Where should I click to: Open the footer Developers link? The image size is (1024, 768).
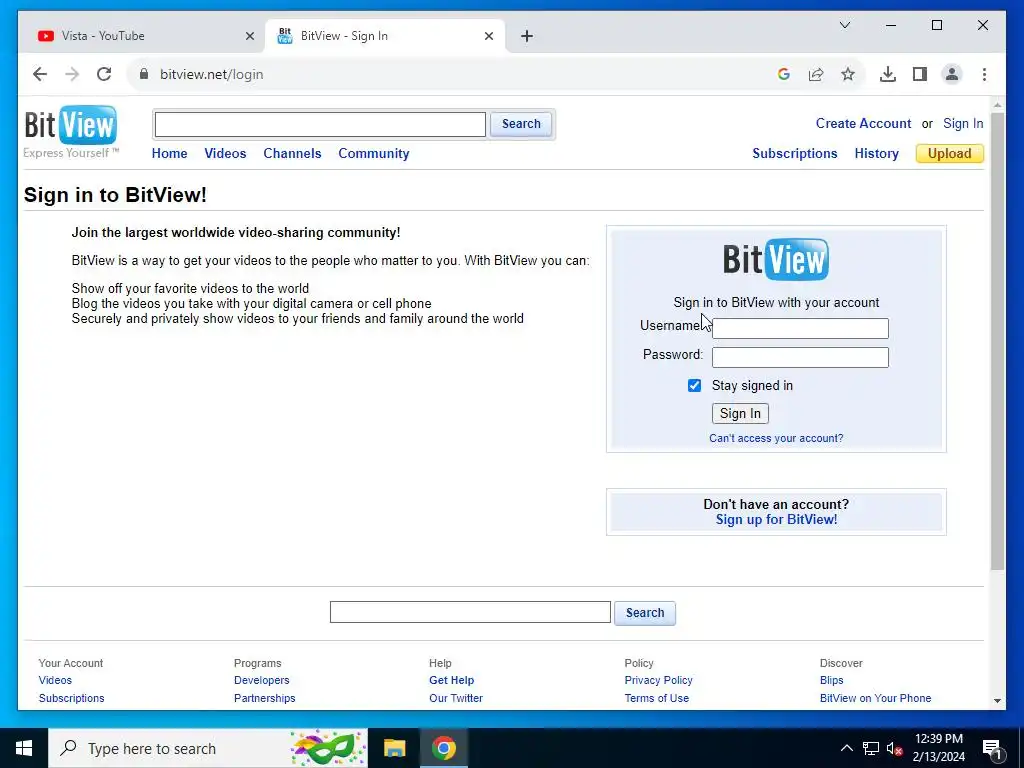pos(261,680)
